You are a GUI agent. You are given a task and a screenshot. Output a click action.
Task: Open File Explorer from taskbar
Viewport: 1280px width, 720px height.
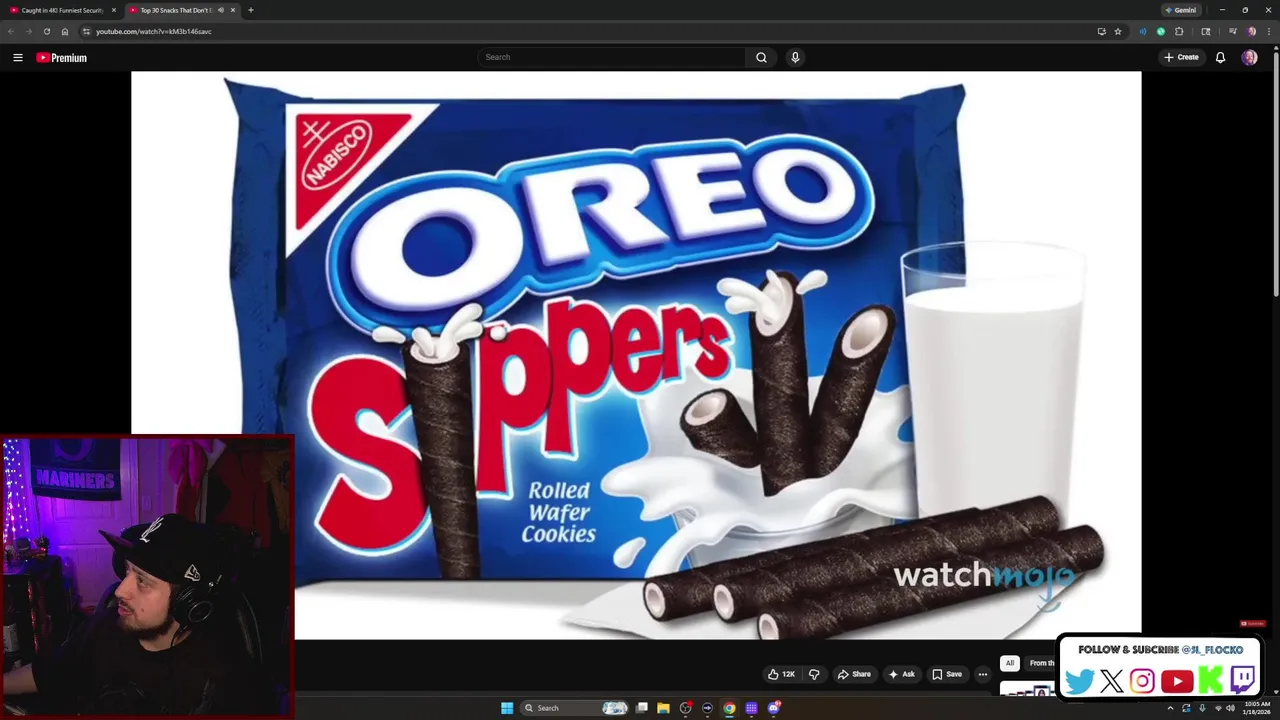(x=663, y=708)
